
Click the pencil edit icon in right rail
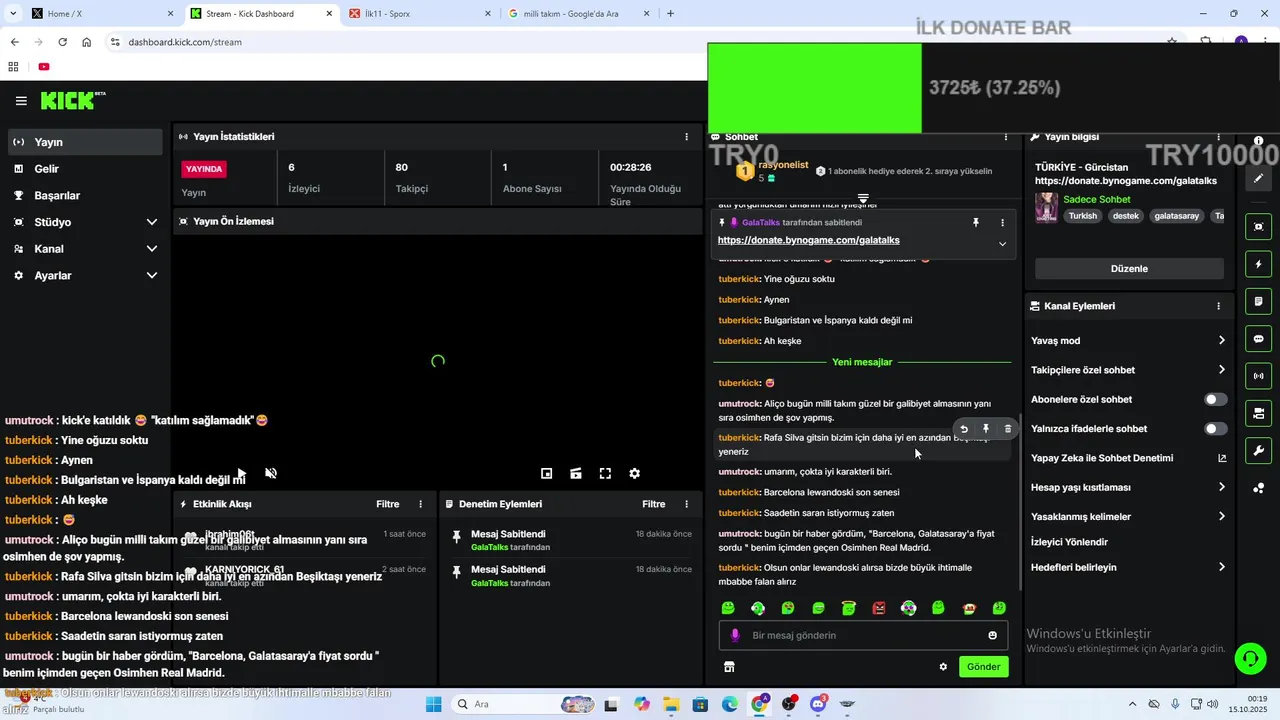coord(1259,178)
